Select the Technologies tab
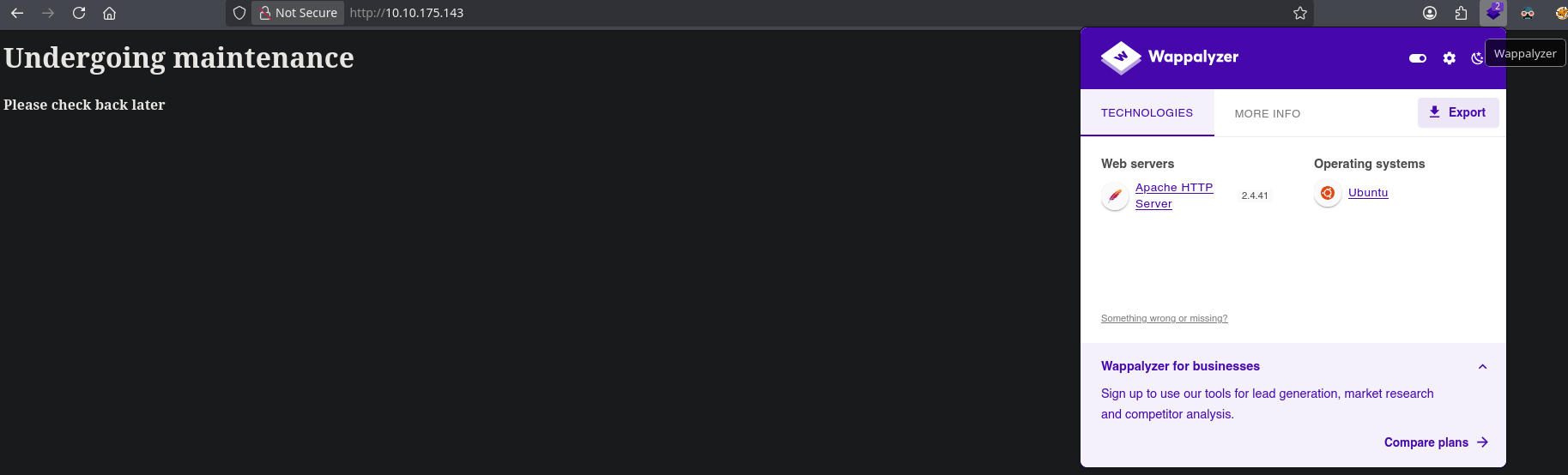This screenshot has height=475, width=1568. pyautogui.click(x=1147, y=112)
